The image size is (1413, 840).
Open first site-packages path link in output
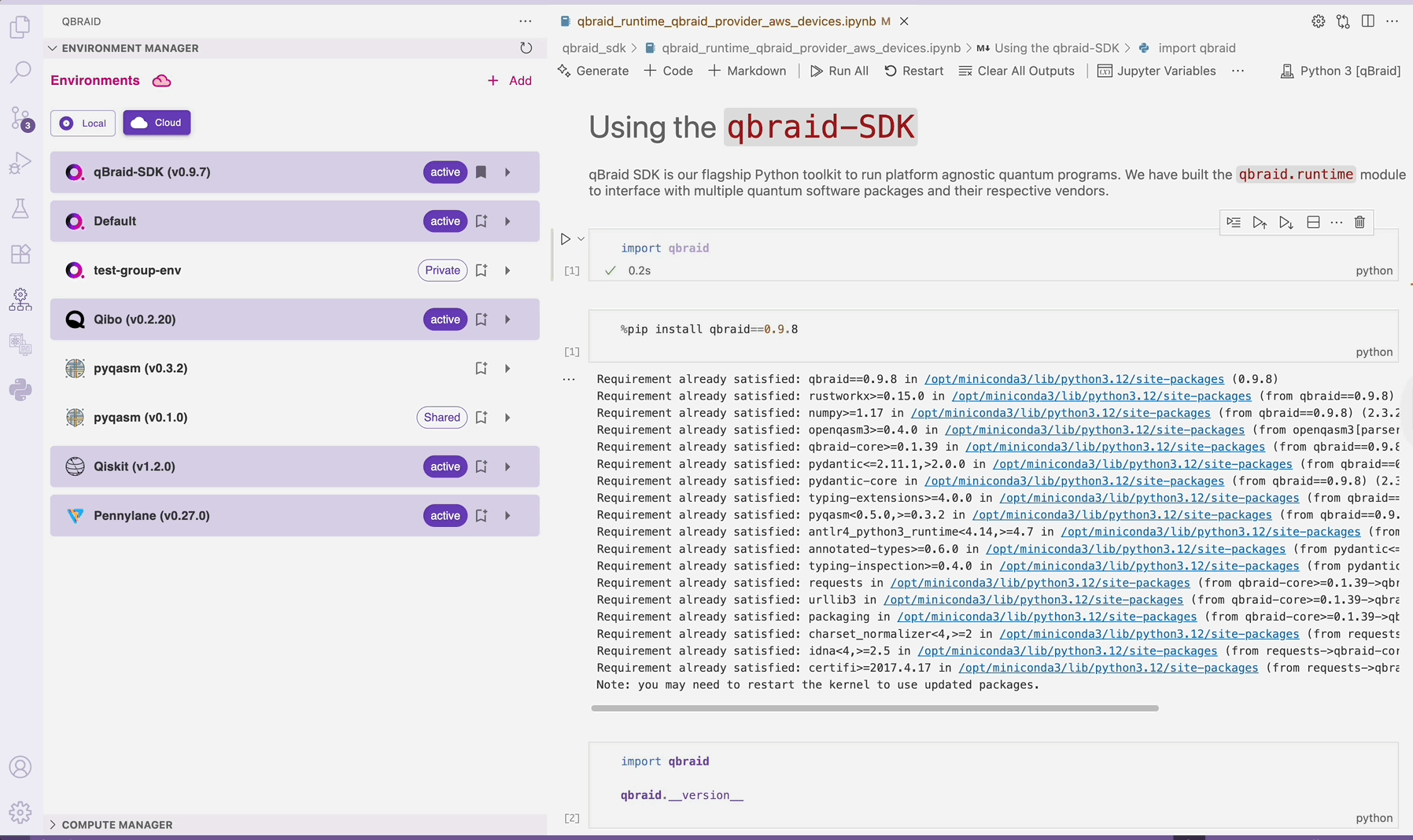[1074, 379]
